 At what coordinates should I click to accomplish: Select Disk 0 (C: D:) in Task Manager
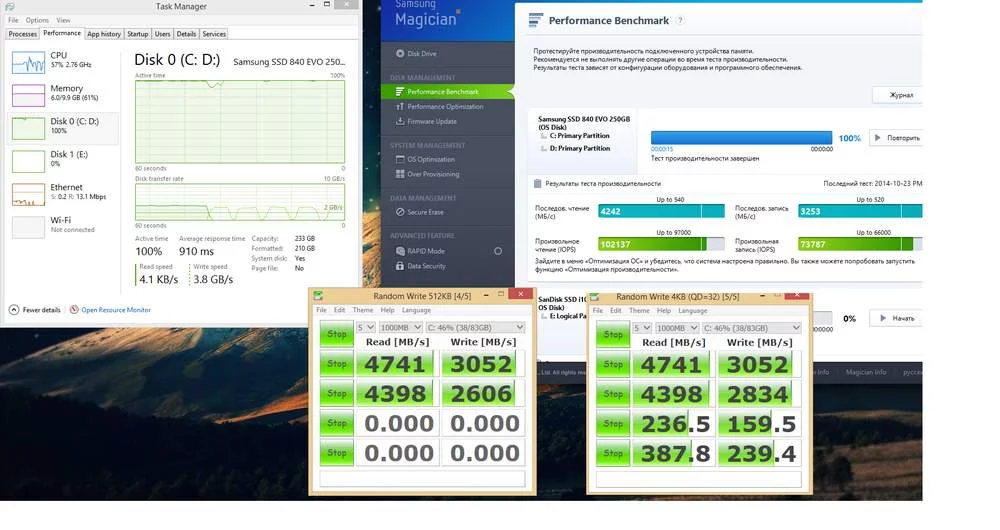click(62, 128)
